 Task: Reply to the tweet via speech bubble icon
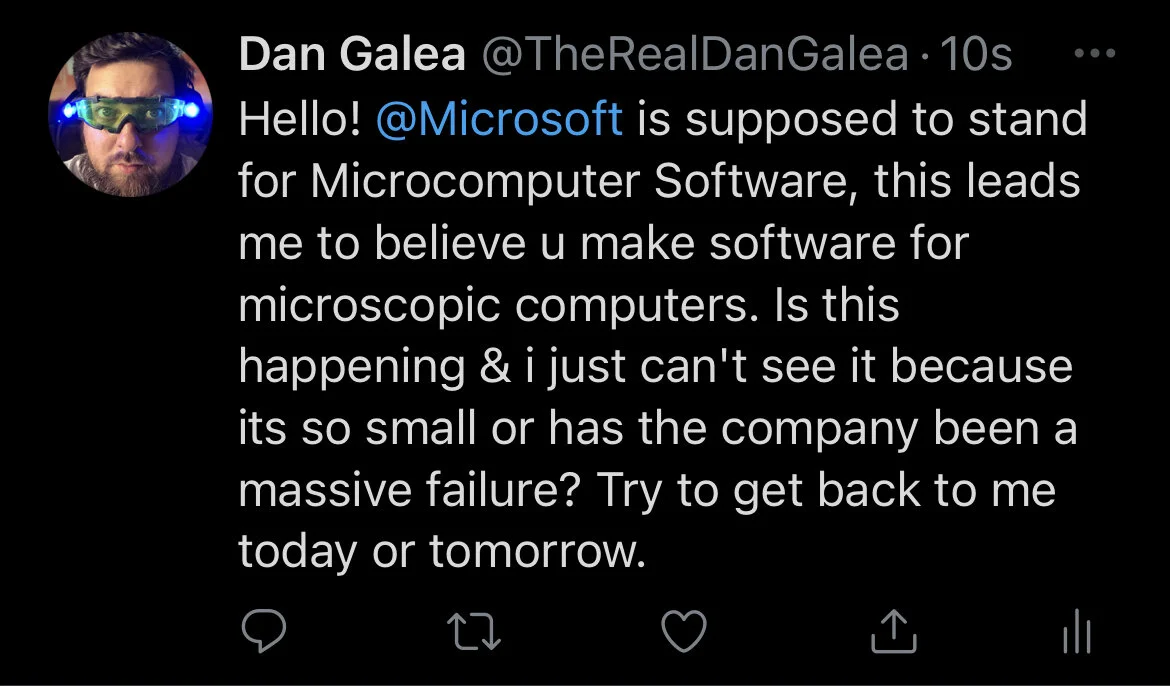click(263, 632)
